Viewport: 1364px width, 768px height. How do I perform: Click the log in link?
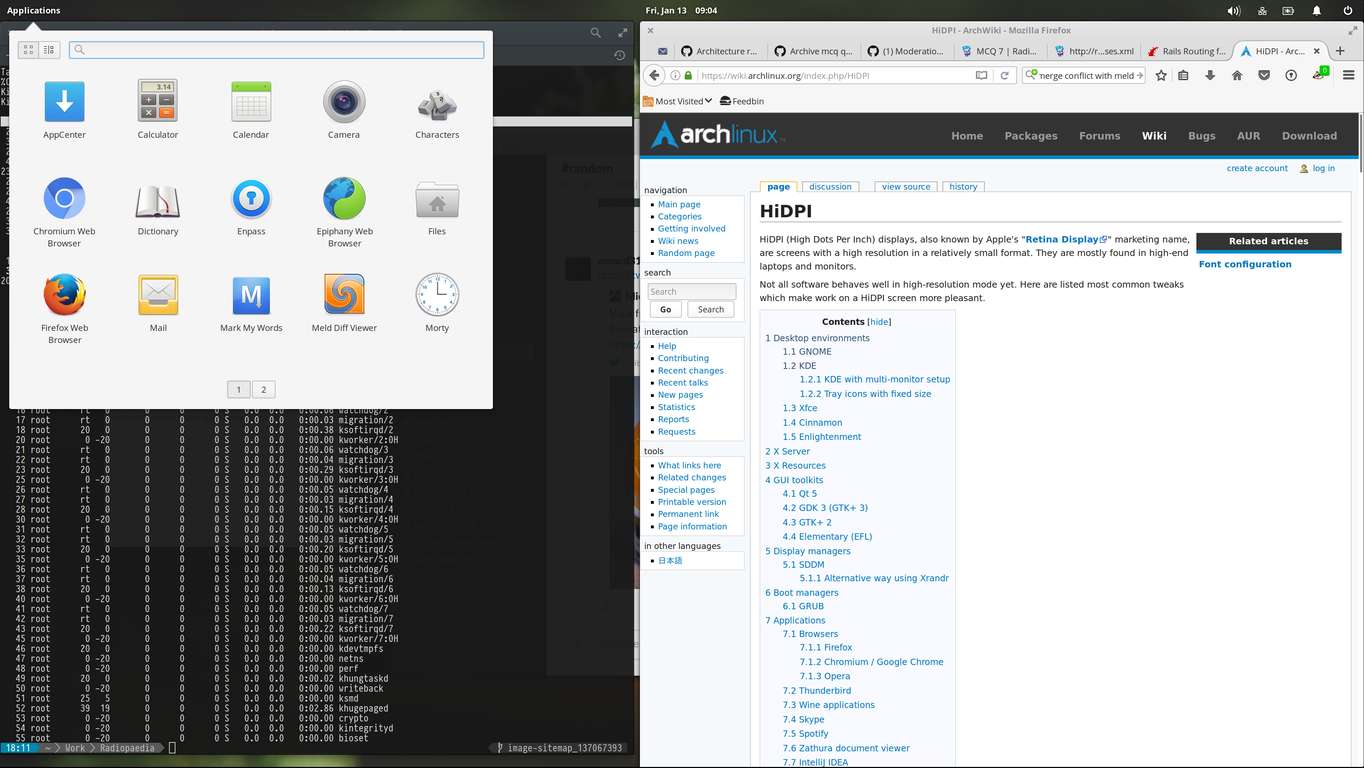point(1323,168)
